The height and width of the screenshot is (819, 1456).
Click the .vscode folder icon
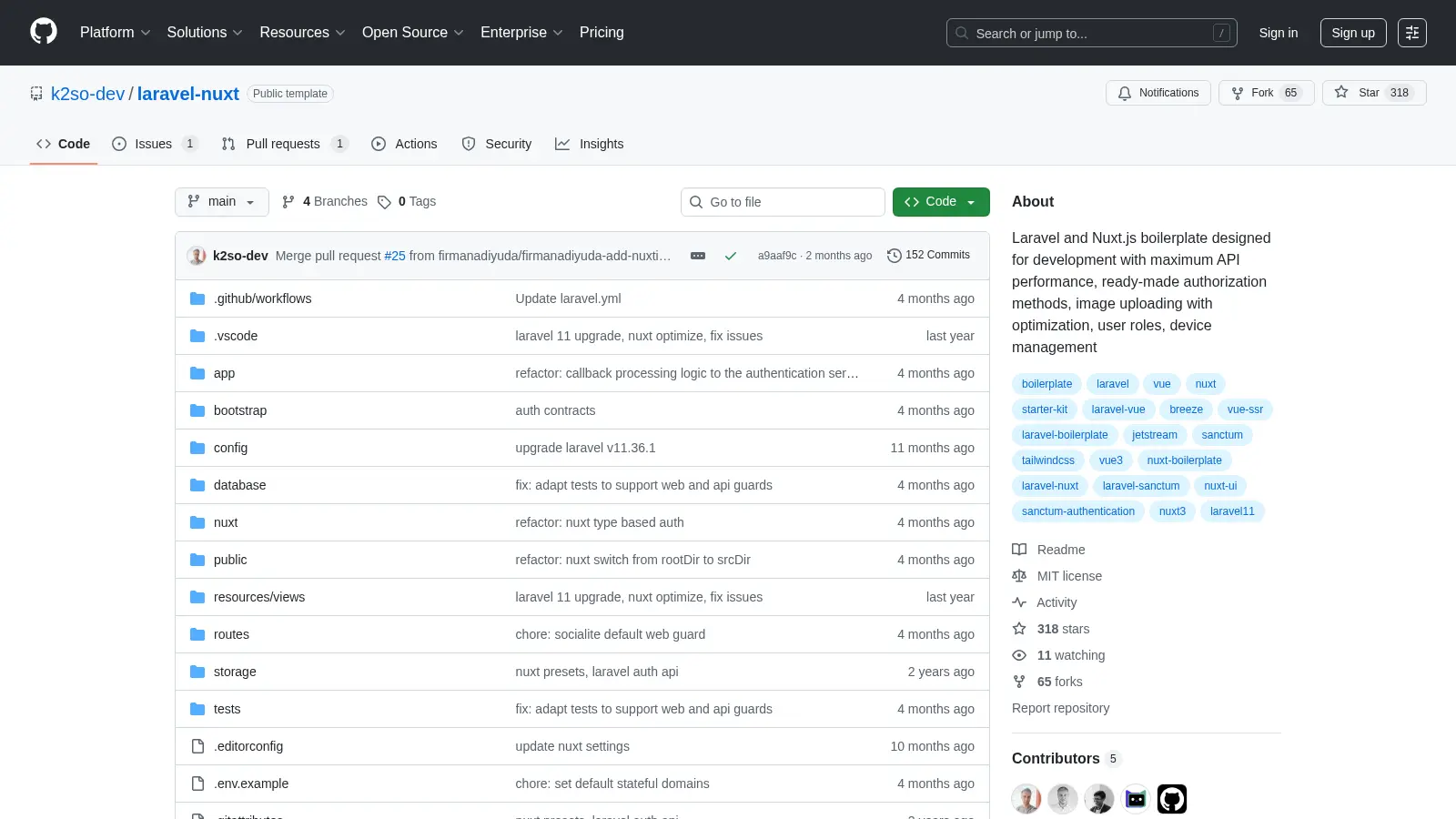pyautogui.click(x=197, y=336)
